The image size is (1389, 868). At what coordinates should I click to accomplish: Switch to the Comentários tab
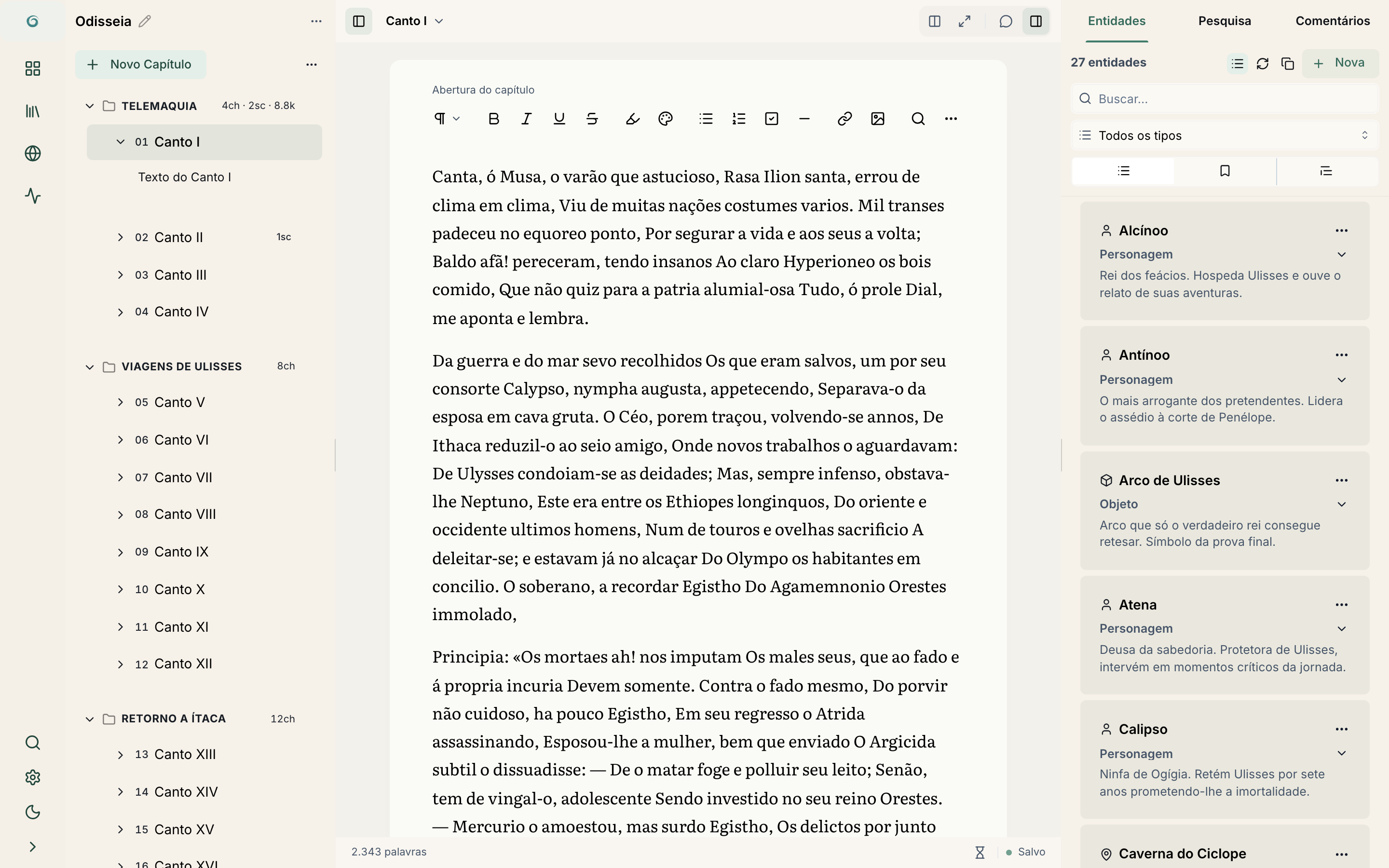[1332, 21]
